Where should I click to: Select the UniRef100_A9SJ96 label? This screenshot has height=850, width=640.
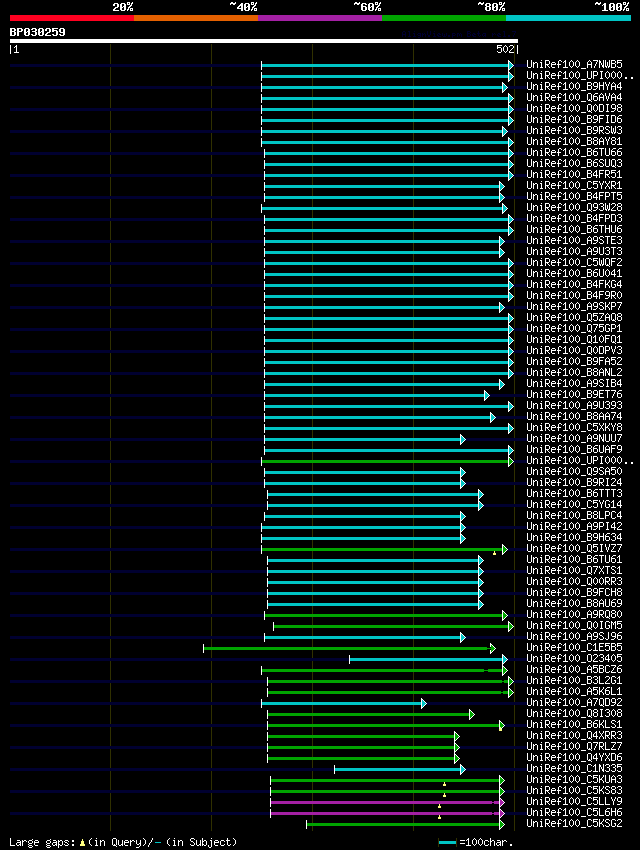click(574, 636)
